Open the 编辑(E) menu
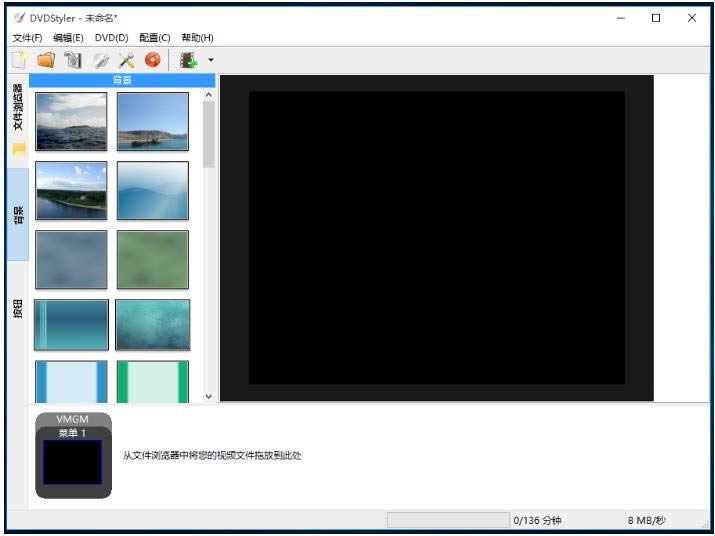 tap(68, 38)
